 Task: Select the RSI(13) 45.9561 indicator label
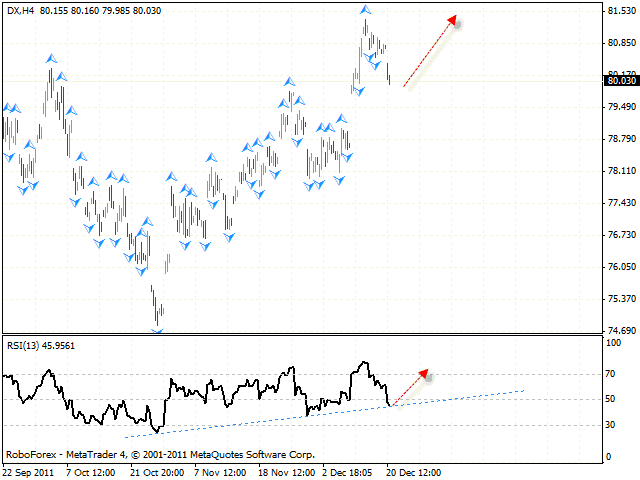(x=40, y=345)
